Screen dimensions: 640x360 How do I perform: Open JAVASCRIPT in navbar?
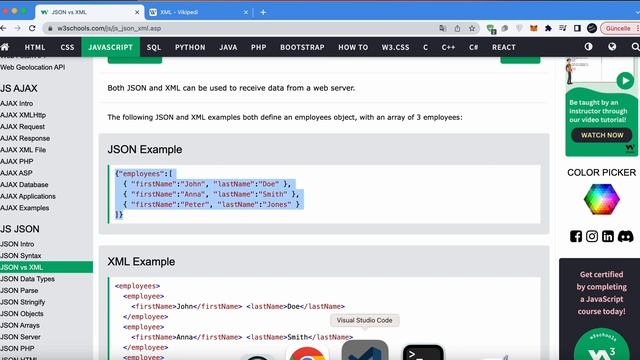(x=111, y=47)
